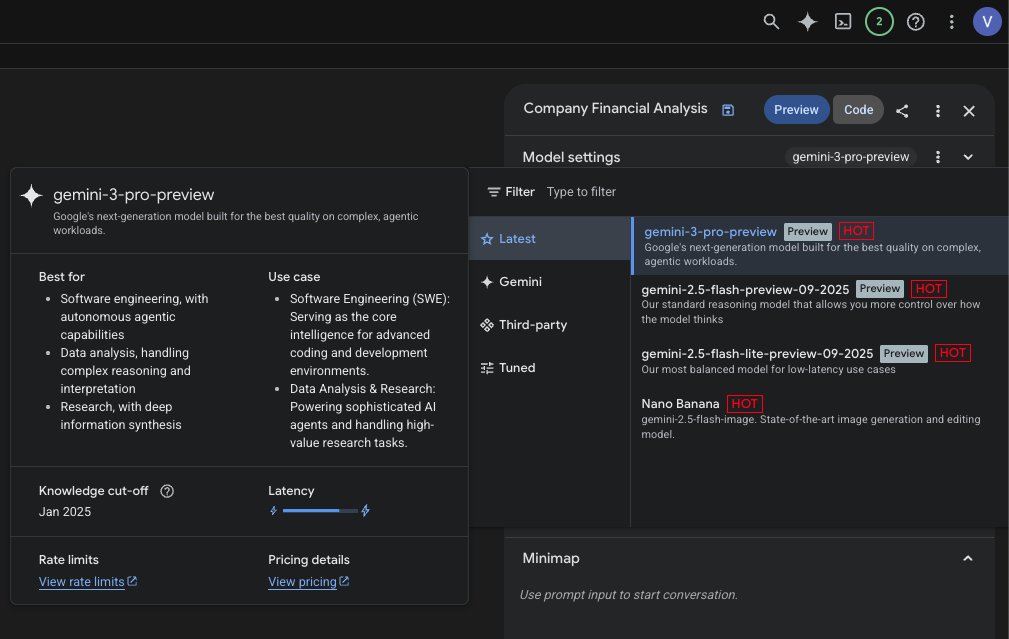The height and width of the screenshot is (639, 1009).
Task: Open Model settings three-dot menu
Action: tap(938, 157)
